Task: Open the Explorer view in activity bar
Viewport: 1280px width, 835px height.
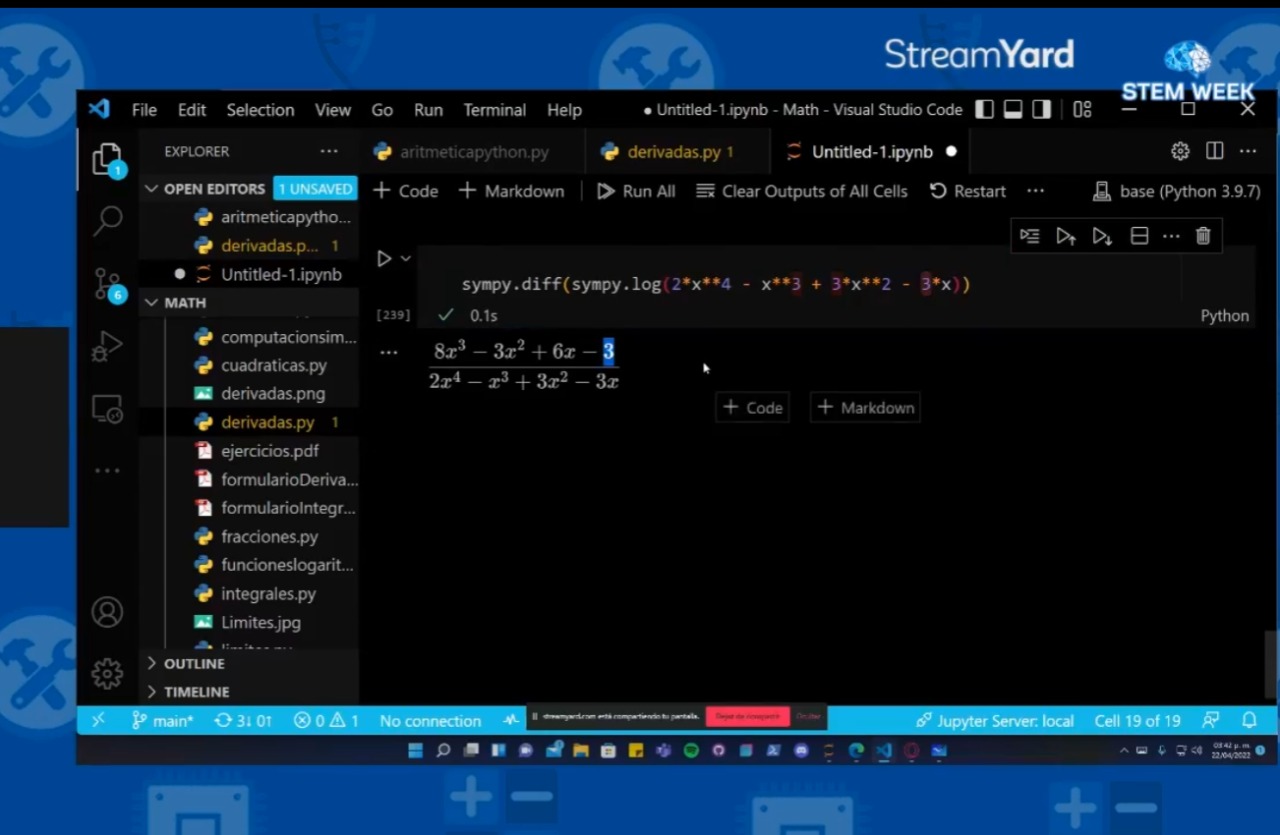Action: coord(107,160)
